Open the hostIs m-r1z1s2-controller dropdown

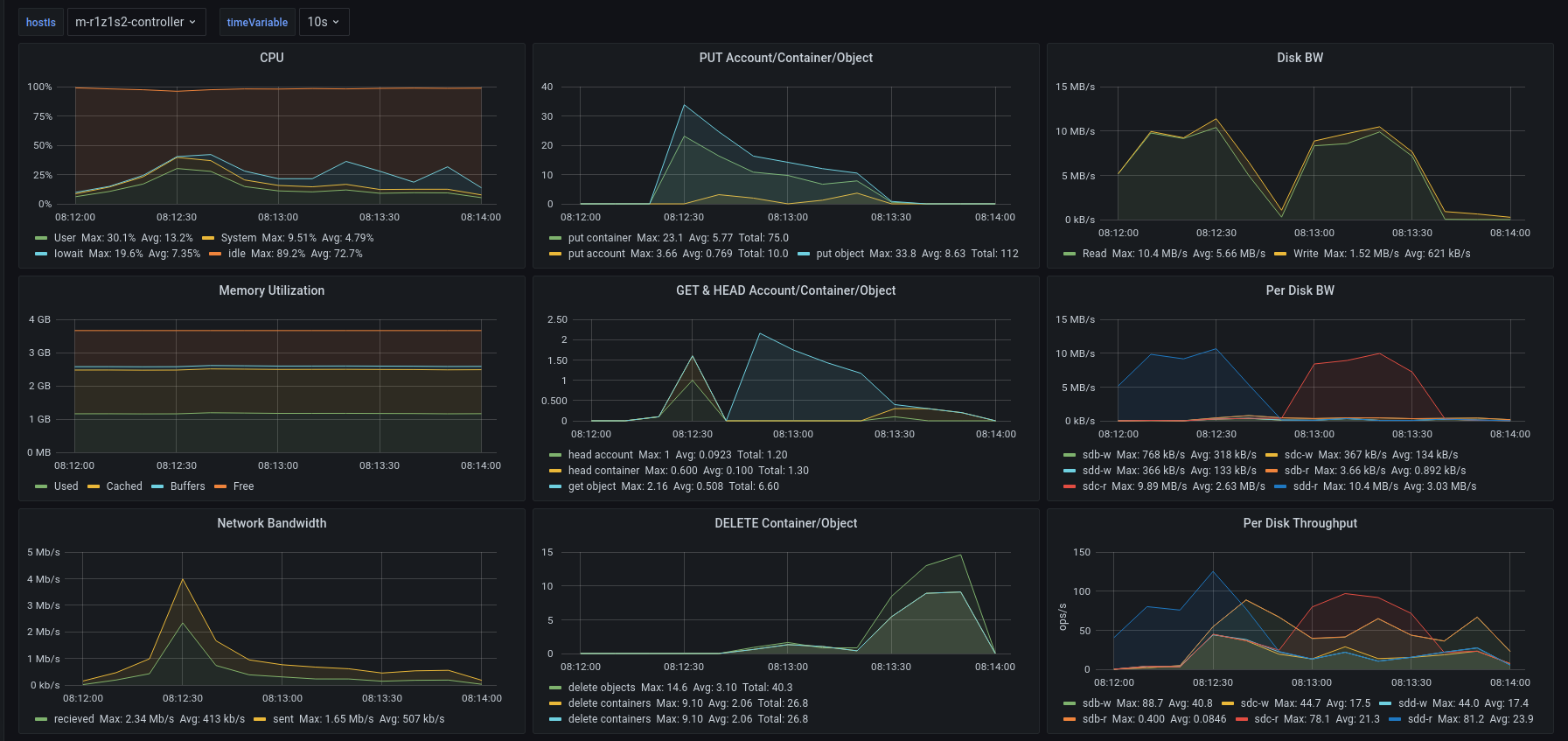pyautogui.click(x=136, y=22)
